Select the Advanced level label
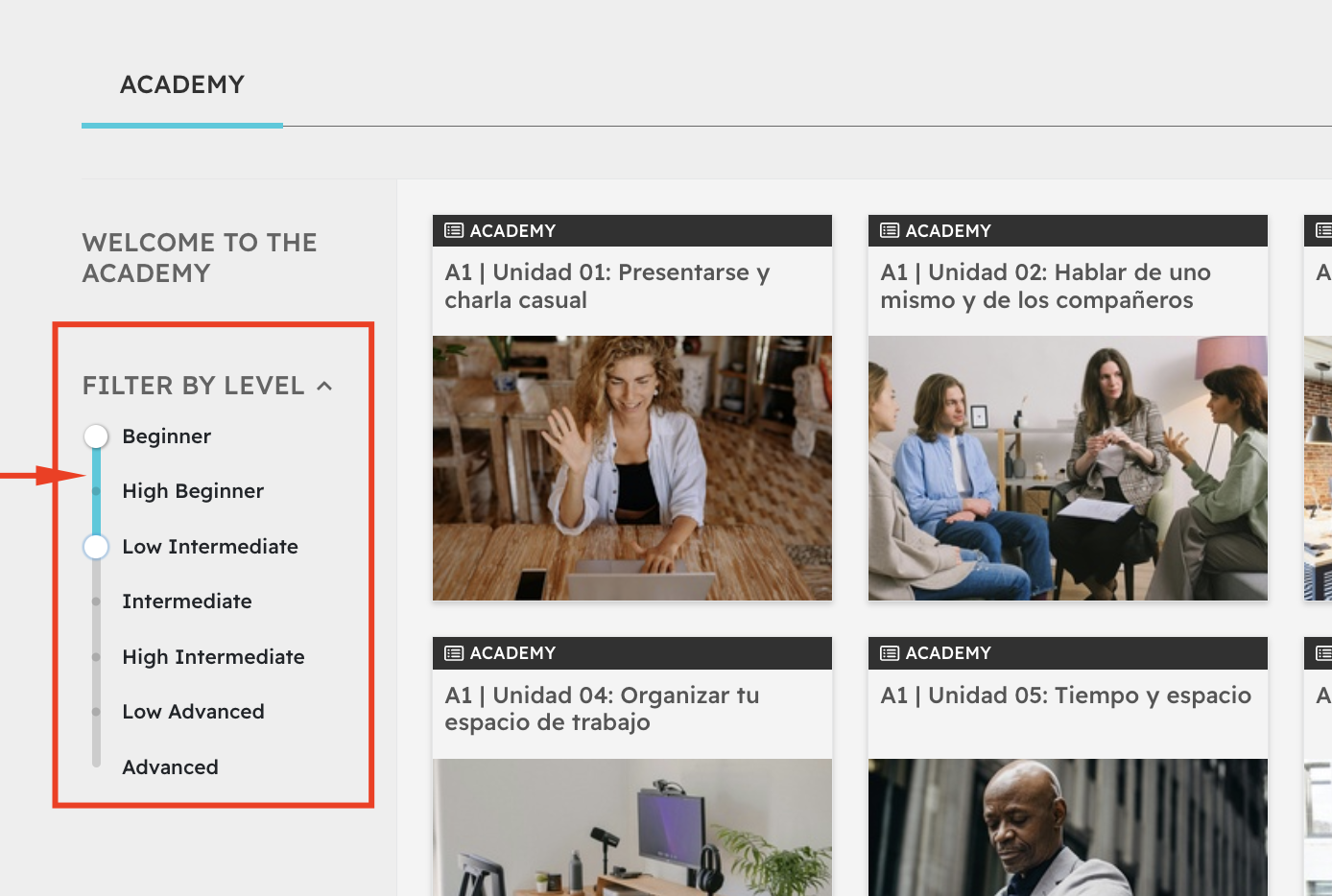 (170, 767)
